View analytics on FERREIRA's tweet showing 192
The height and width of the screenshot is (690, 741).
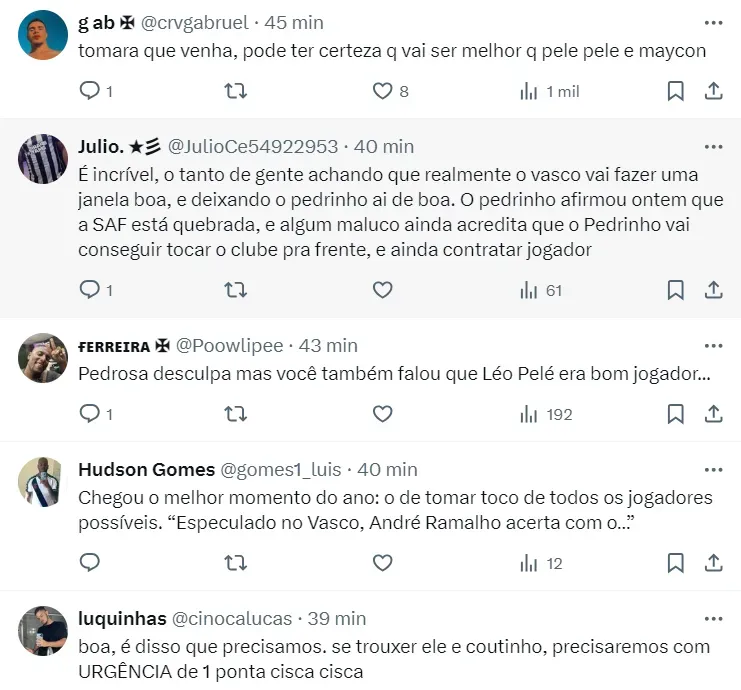[x=545, y=414]
